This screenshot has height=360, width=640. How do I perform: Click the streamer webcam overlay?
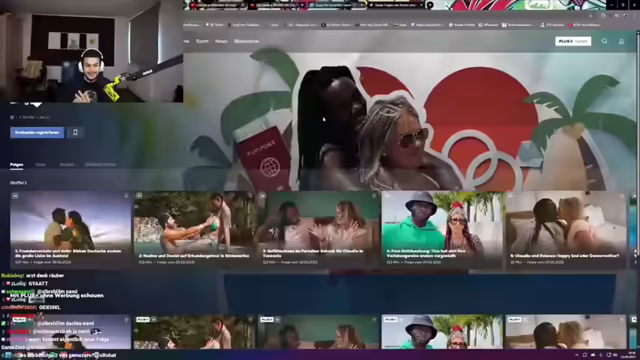(91, 51)
